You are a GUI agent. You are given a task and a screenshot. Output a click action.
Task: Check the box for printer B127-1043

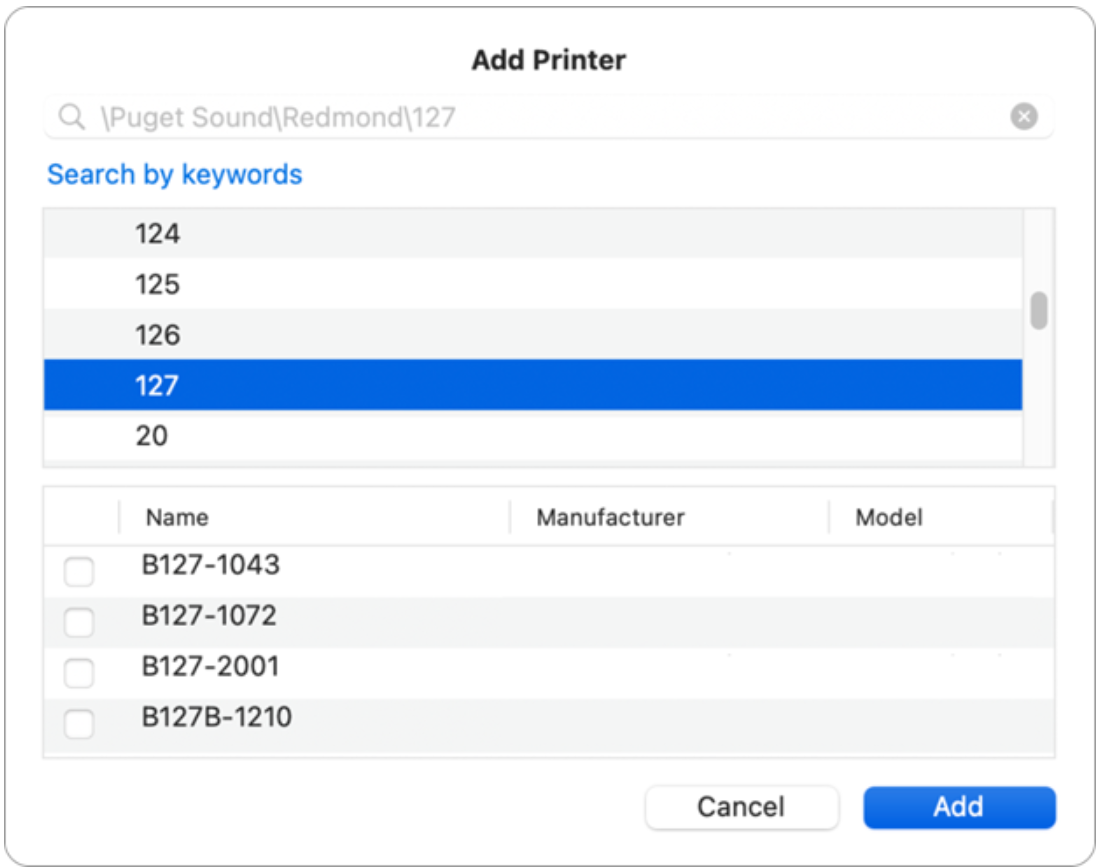click(79, 573)
